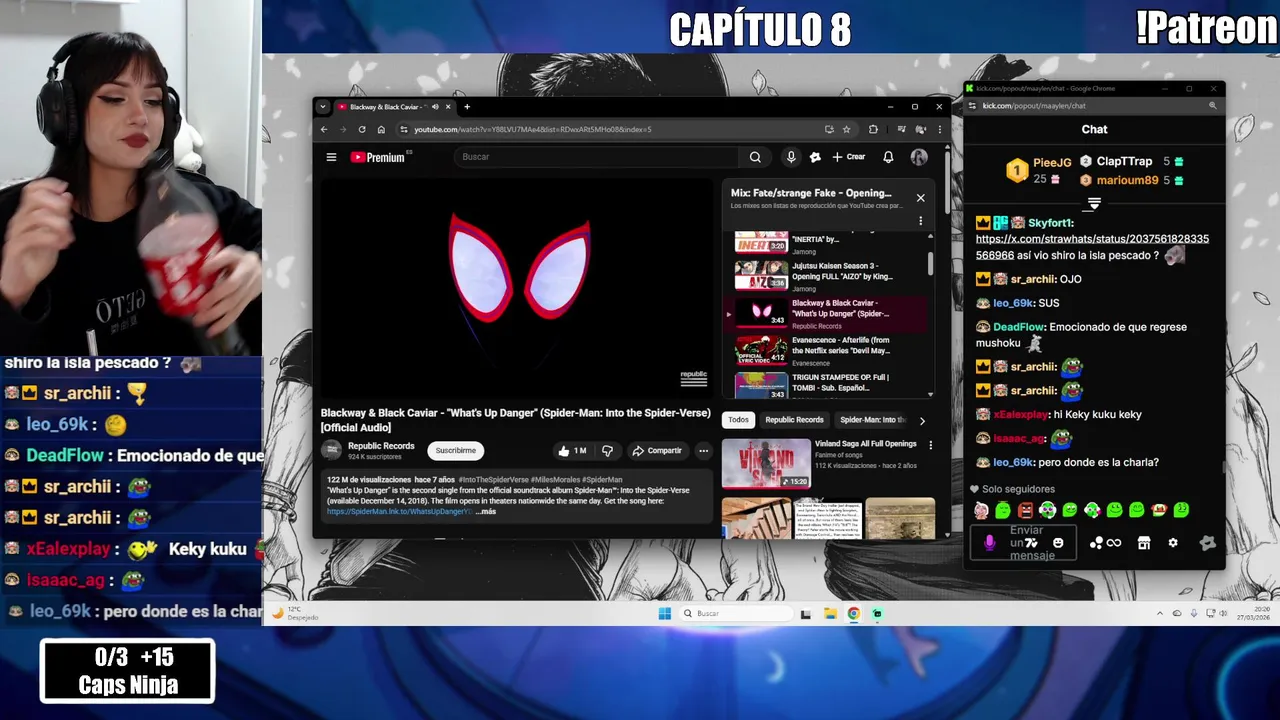1280x720 pixels.
Task: Click the YouTube Buscar search field
Action: [598, 157]
